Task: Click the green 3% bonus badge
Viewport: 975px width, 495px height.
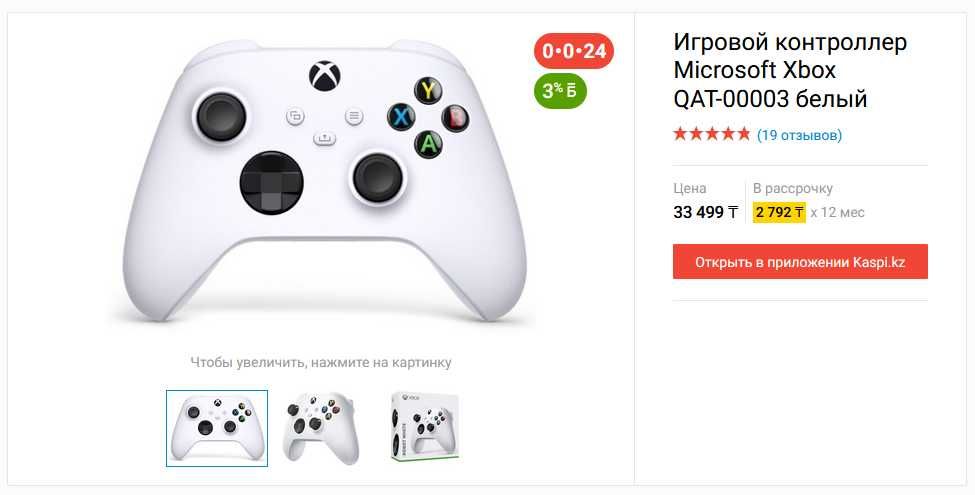Action: click(x=561, y=91)
